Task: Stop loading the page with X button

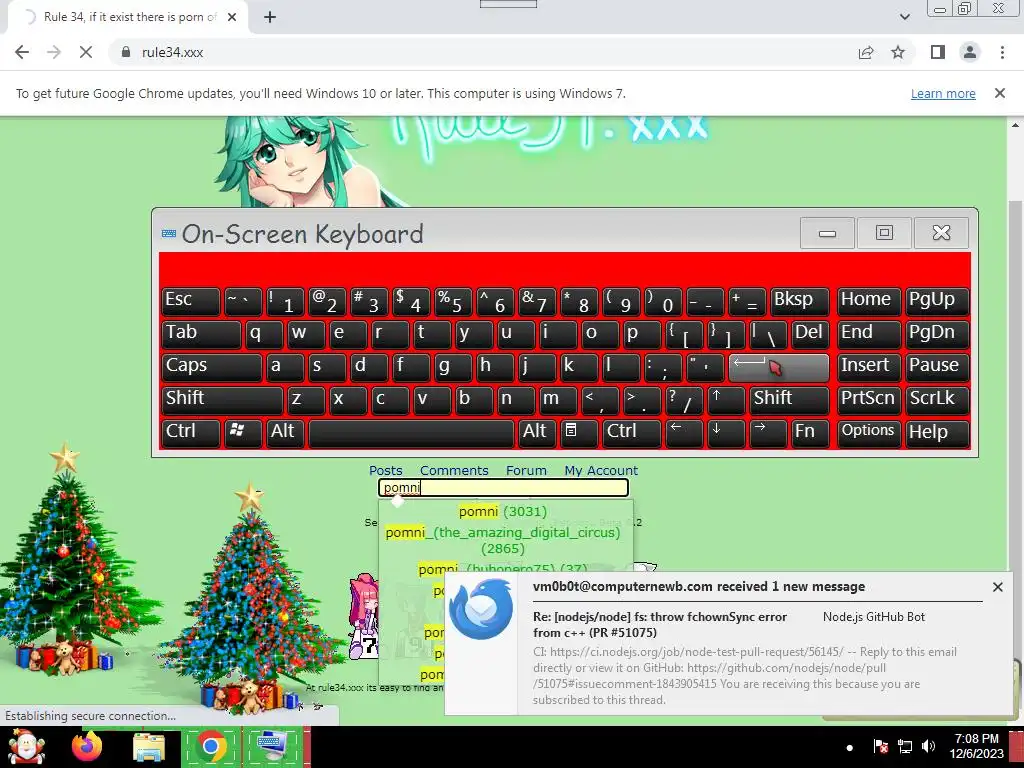Action: (x=86, y=52)
